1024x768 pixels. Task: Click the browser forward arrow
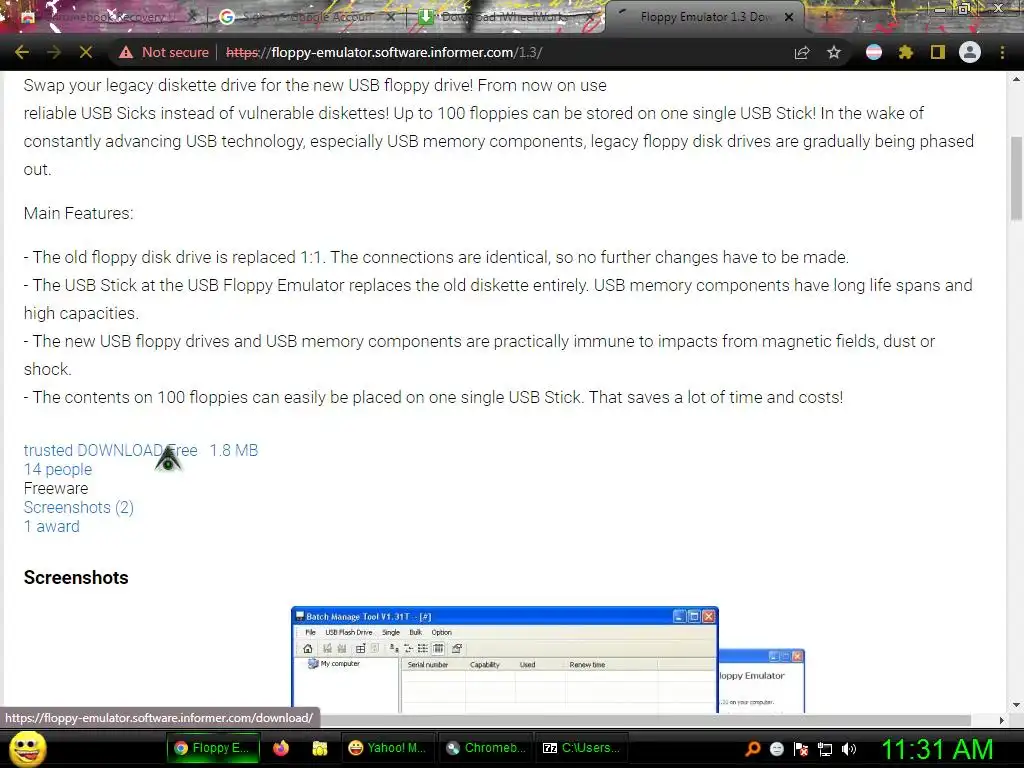[x=54, y=52]
